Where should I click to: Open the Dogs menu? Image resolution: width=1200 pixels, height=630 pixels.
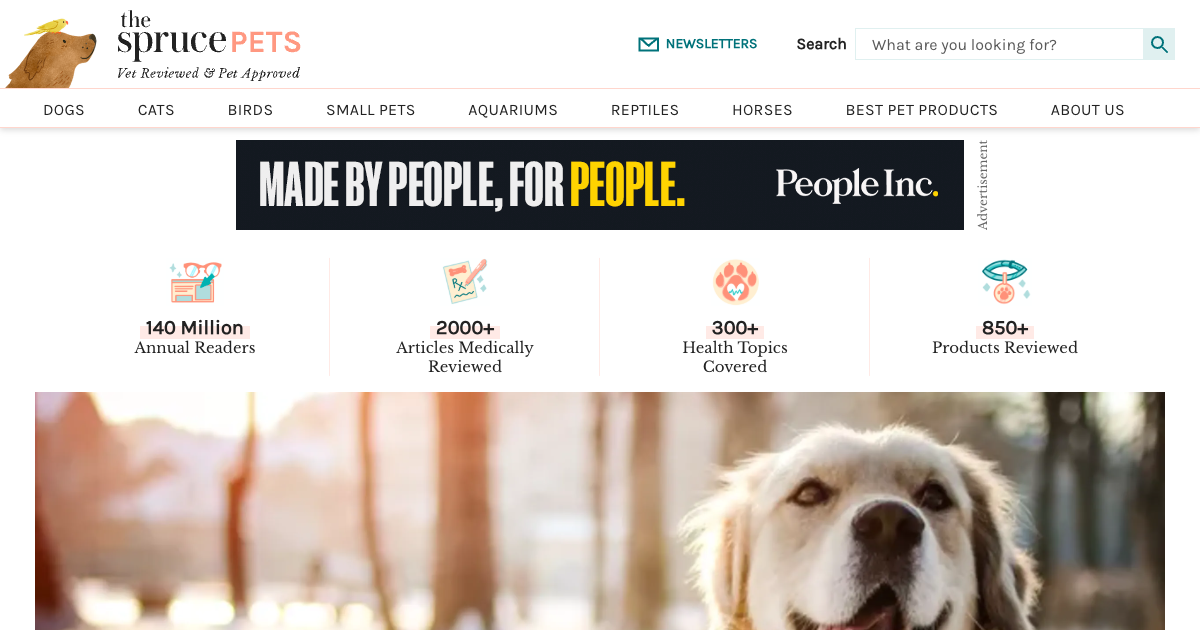(64, 110)
